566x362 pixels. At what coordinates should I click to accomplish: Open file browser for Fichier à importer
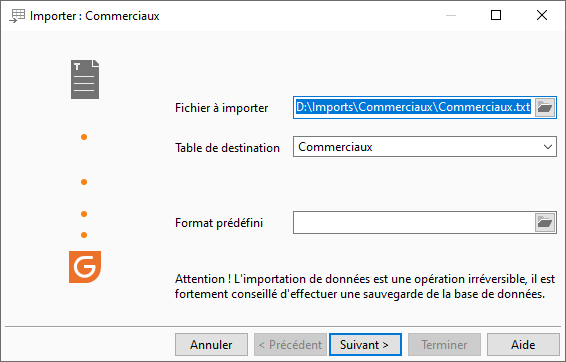coord(545,107)
